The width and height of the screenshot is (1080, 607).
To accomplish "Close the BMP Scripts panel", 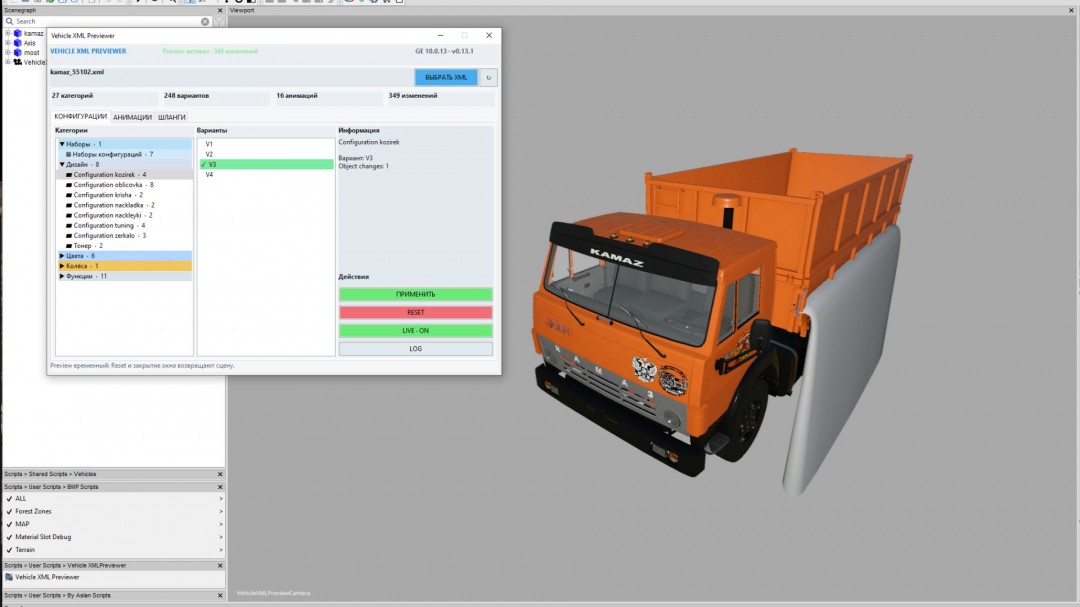I will tap(220, 487).
